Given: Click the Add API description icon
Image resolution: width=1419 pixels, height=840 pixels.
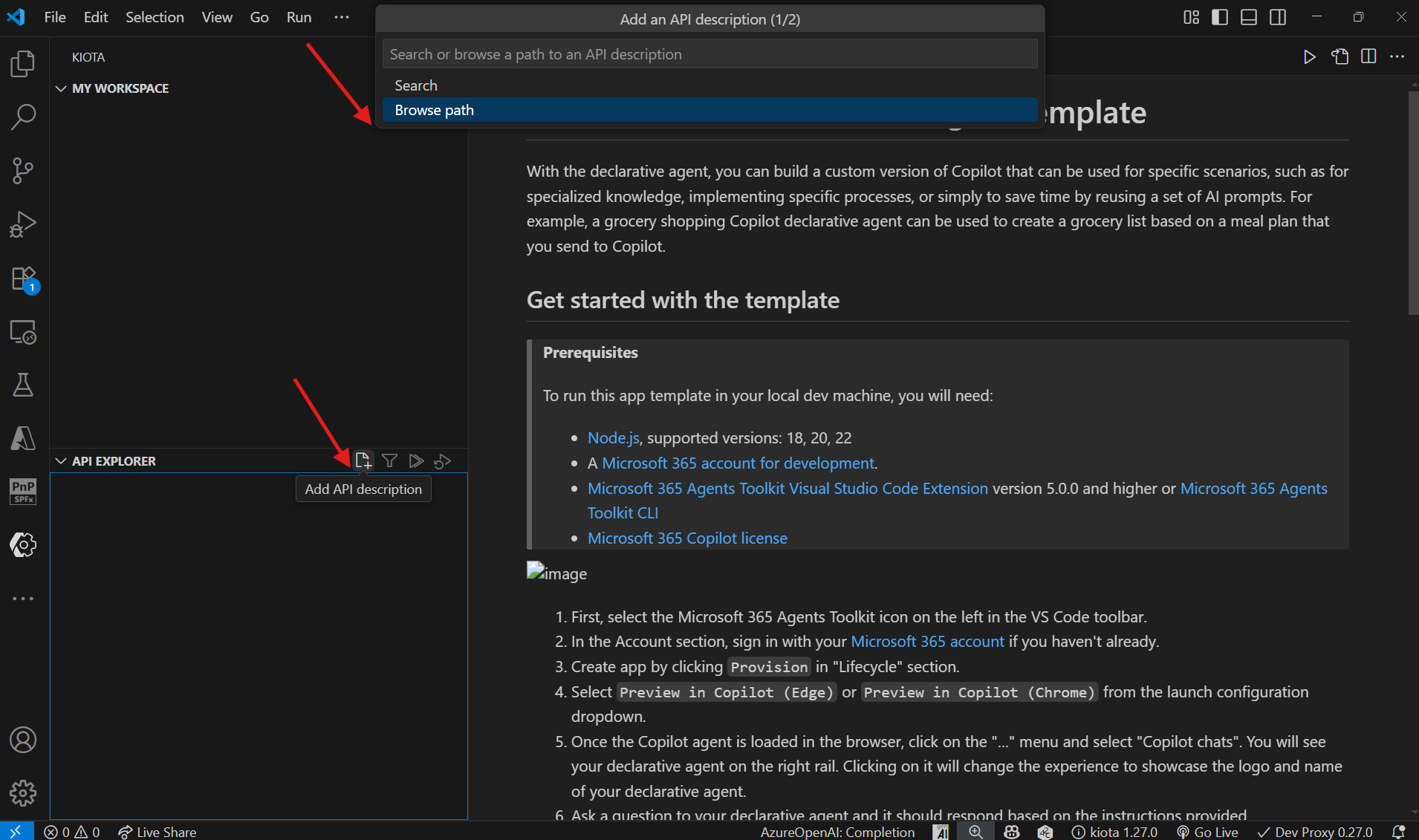Looking at the screenshot, I should pos(363,461).
